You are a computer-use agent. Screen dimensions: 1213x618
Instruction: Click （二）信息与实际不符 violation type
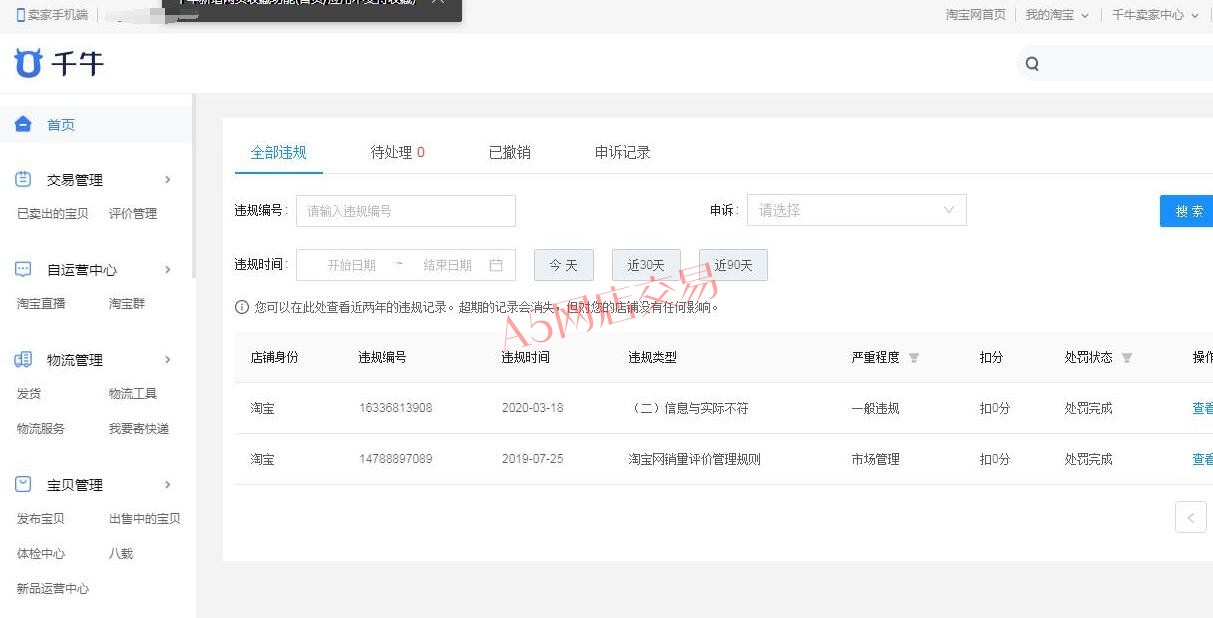point(688,408)
